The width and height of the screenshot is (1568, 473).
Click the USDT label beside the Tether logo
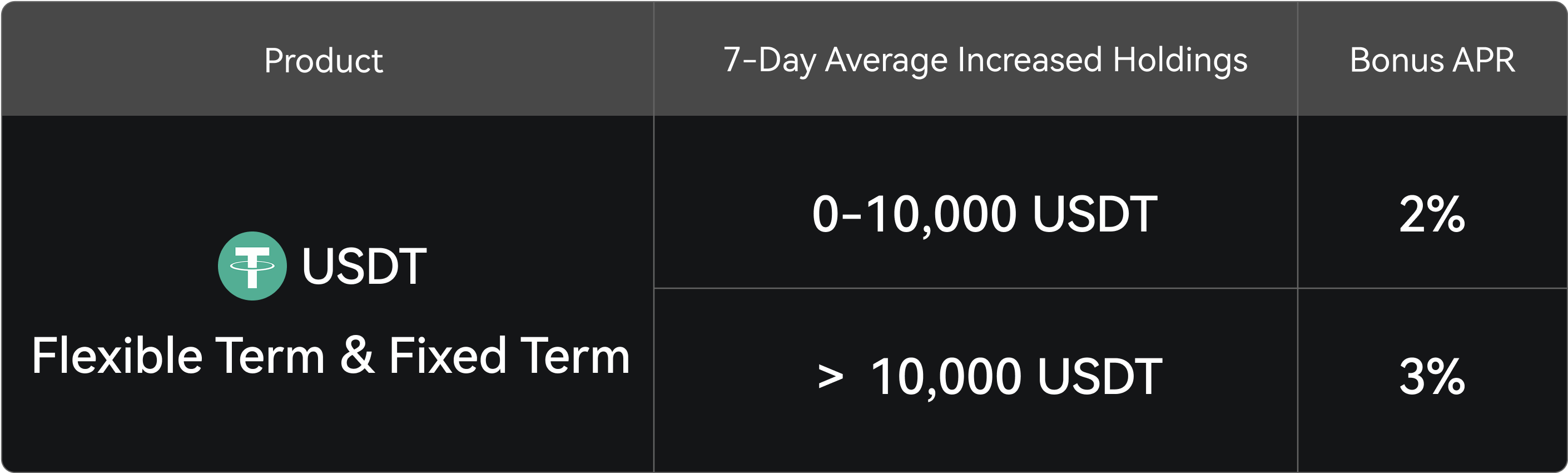click(364, 267)
